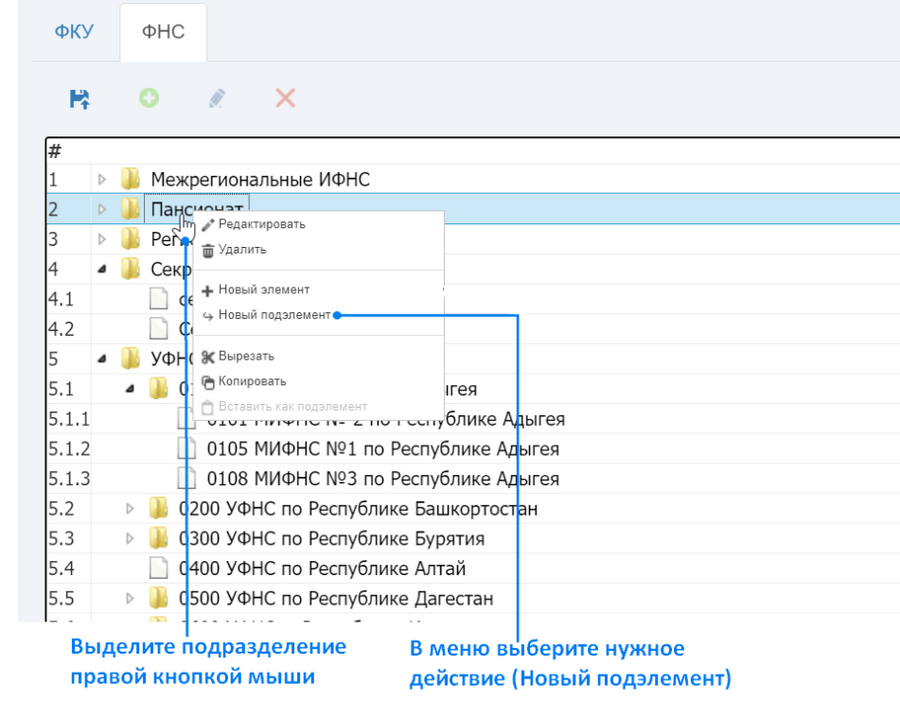Screen dimensions: 900x701
Task: Click the folder icon in row 4
Action: coord(131,269)
